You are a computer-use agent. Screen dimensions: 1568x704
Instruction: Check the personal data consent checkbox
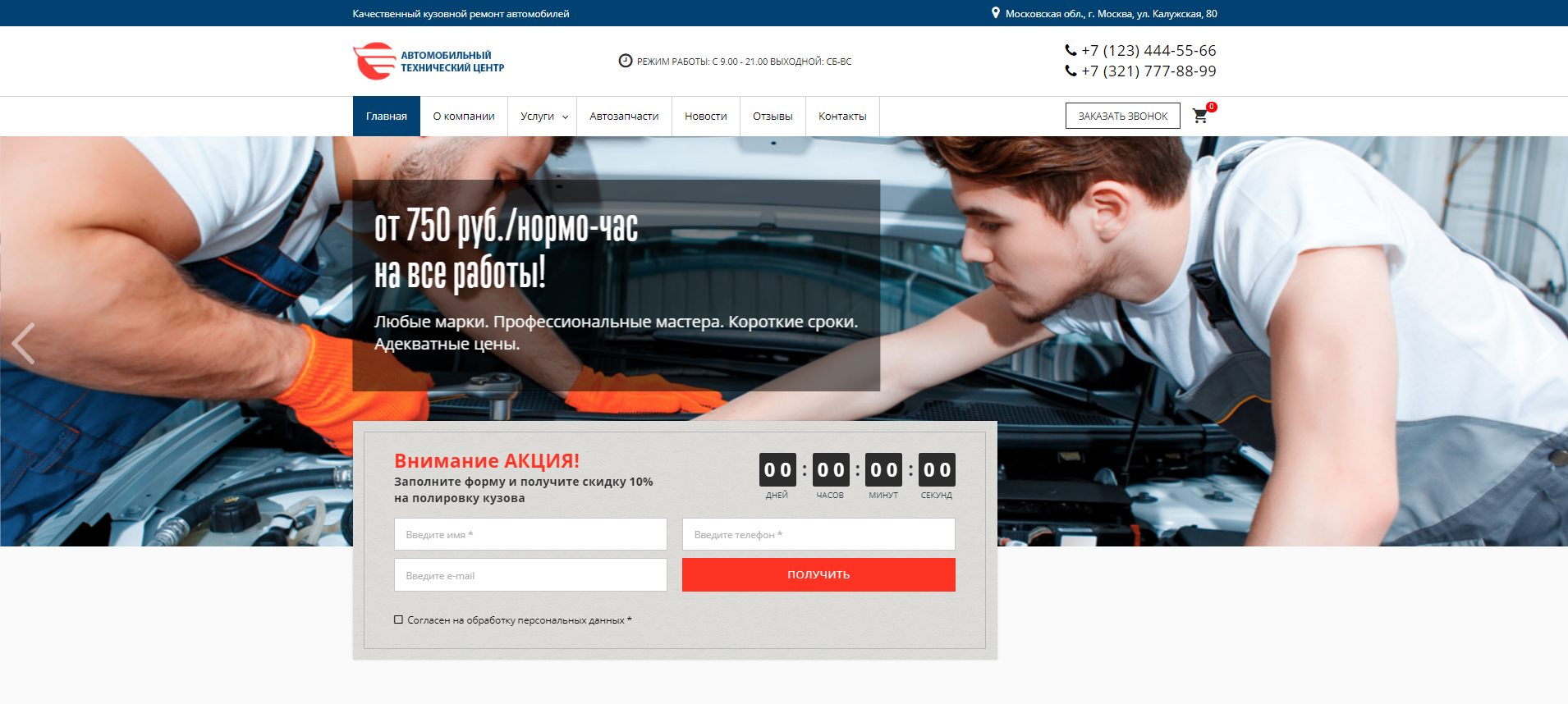click(x=398, y=619)
